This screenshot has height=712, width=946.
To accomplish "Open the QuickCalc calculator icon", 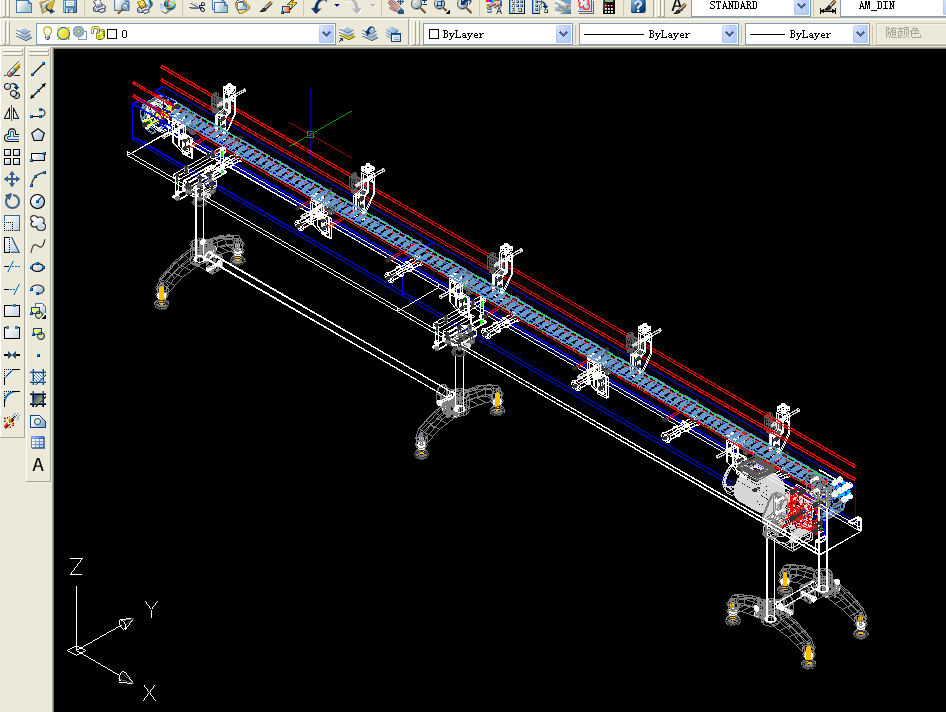I will [x=609, y=6].
